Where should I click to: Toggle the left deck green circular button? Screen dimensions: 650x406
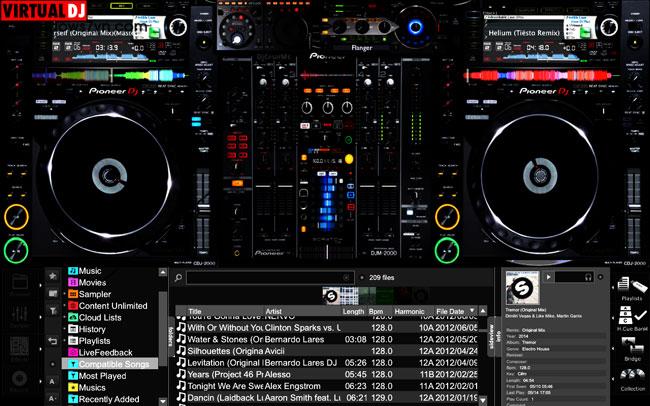click(16, 251)
